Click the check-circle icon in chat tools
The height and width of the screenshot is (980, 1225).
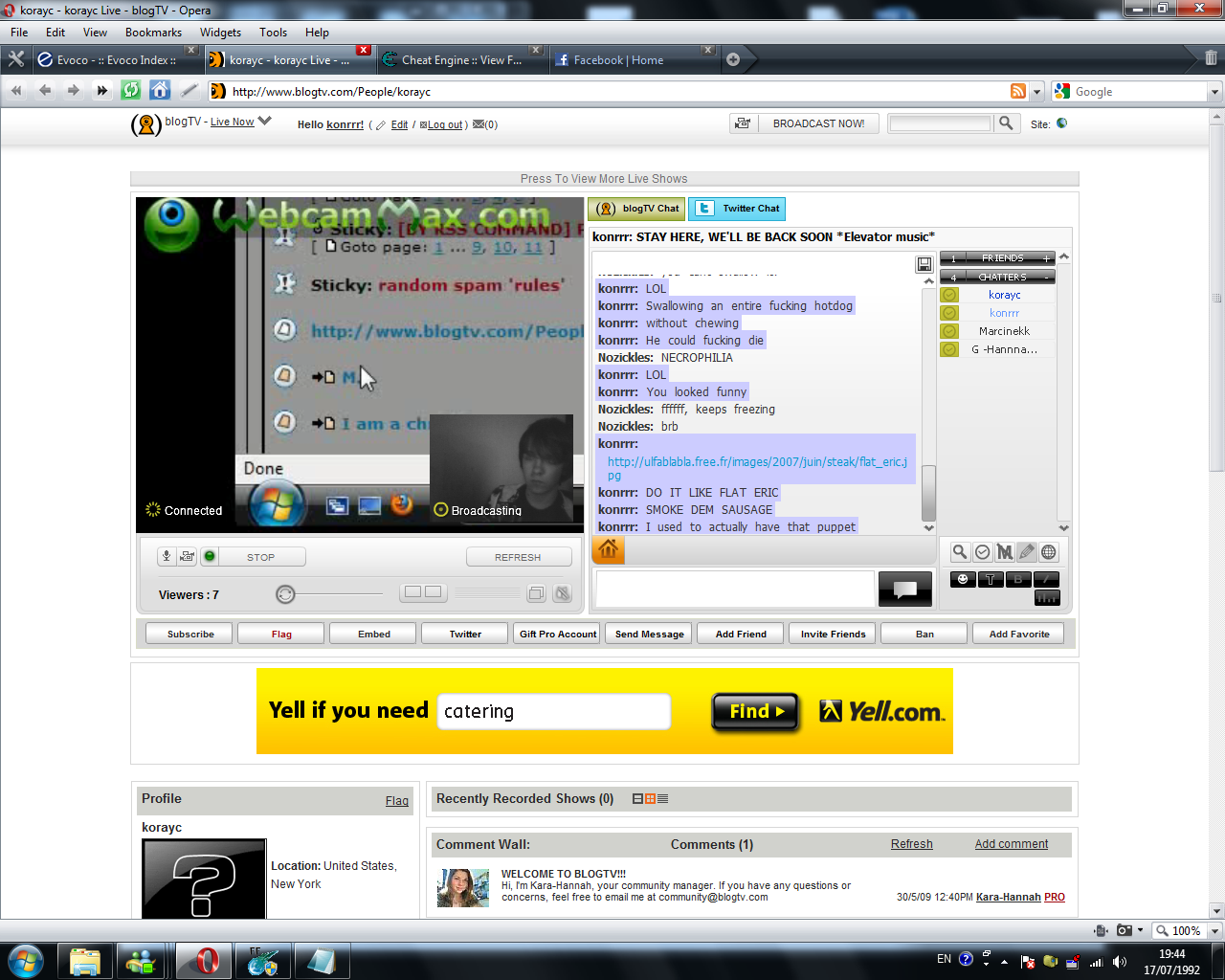click(x=983, y=552)
